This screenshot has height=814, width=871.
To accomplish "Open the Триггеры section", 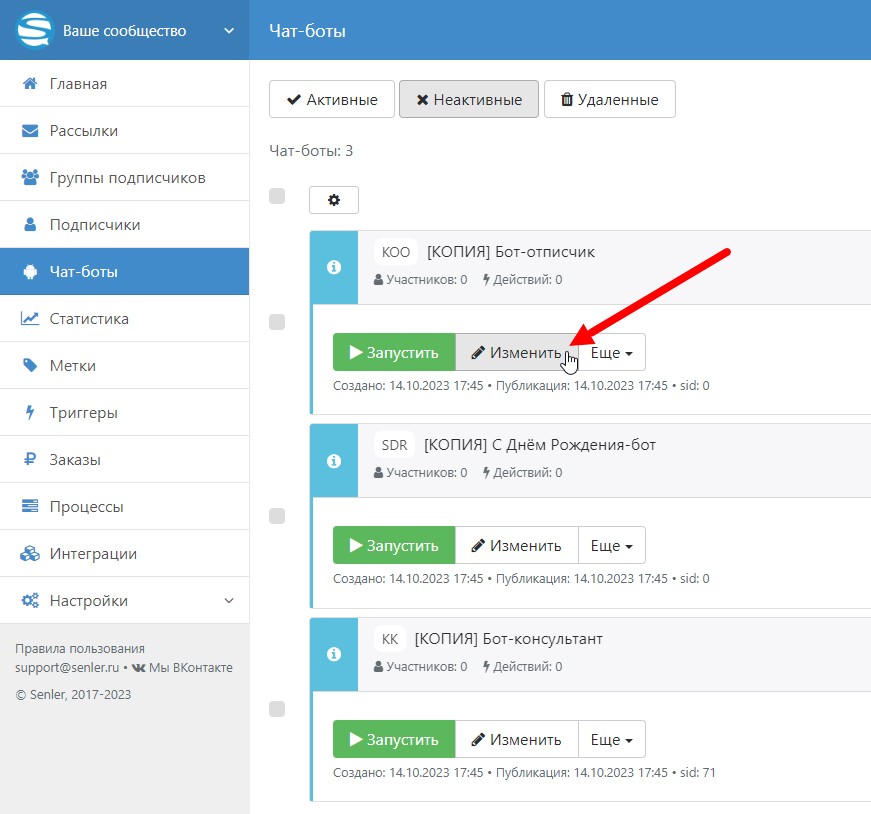I will coord(83,413).
